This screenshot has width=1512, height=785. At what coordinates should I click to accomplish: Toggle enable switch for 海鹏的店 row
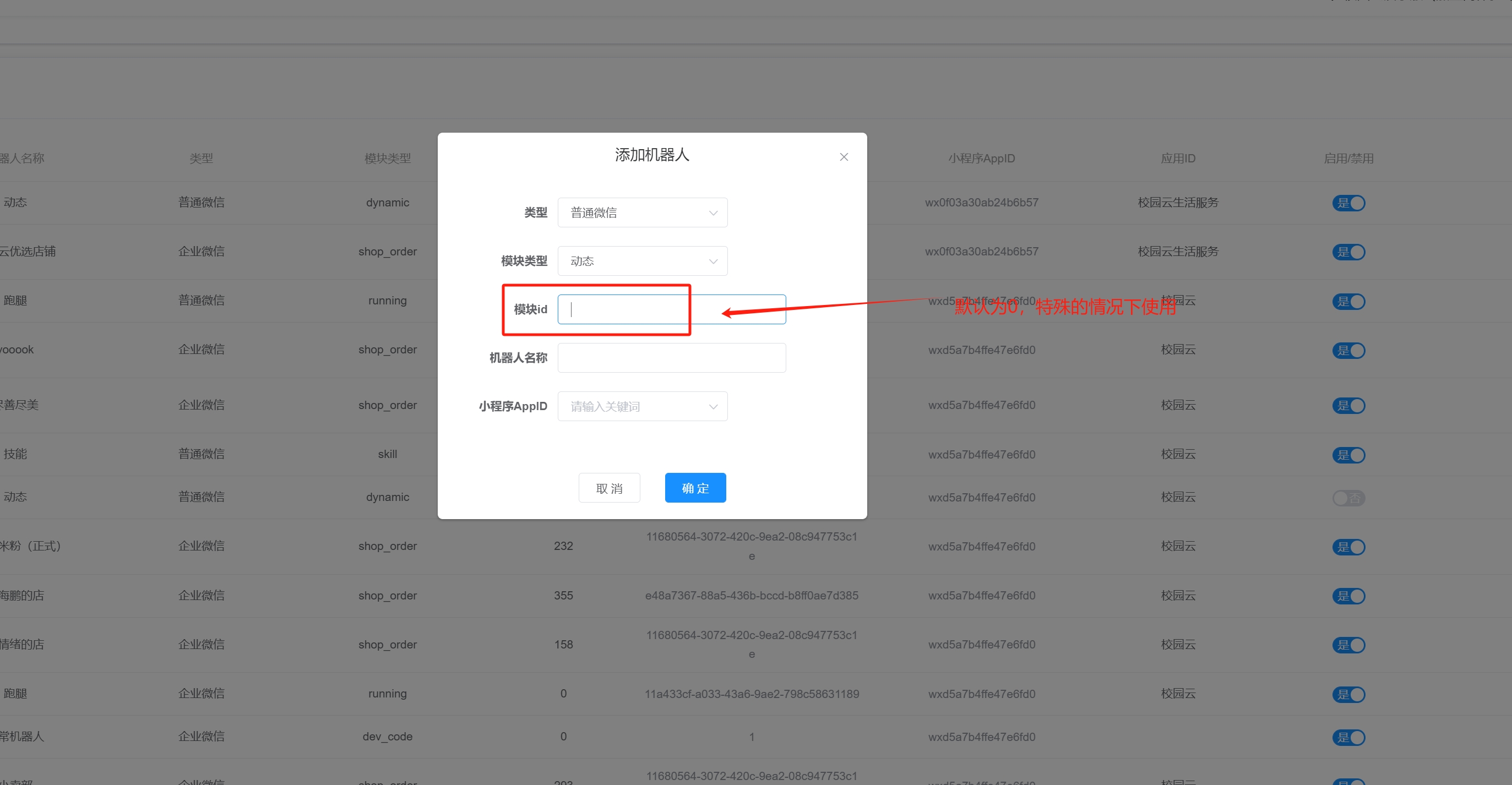[x=1349, y=597]
